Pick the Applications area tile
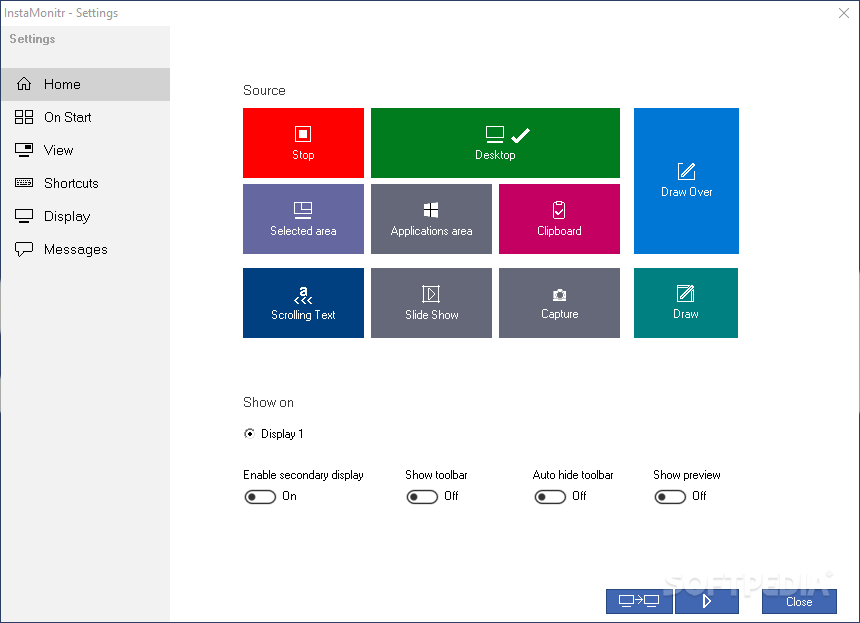The width and height of the screenshot is (860, 623). (x=431, y=219)
